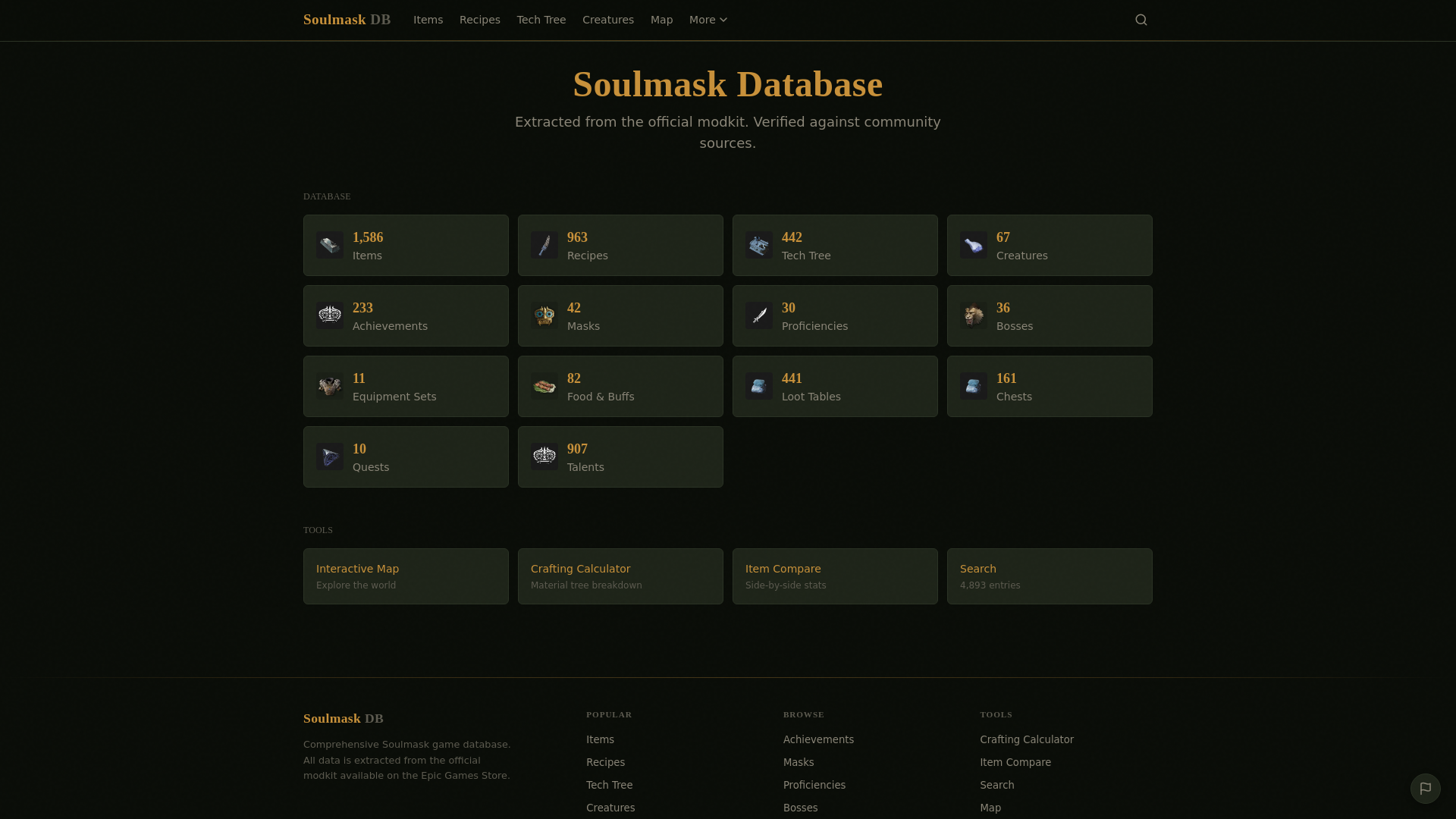Open Map in the top navigation
The image size is (1456, 819).
coord(661,20)
